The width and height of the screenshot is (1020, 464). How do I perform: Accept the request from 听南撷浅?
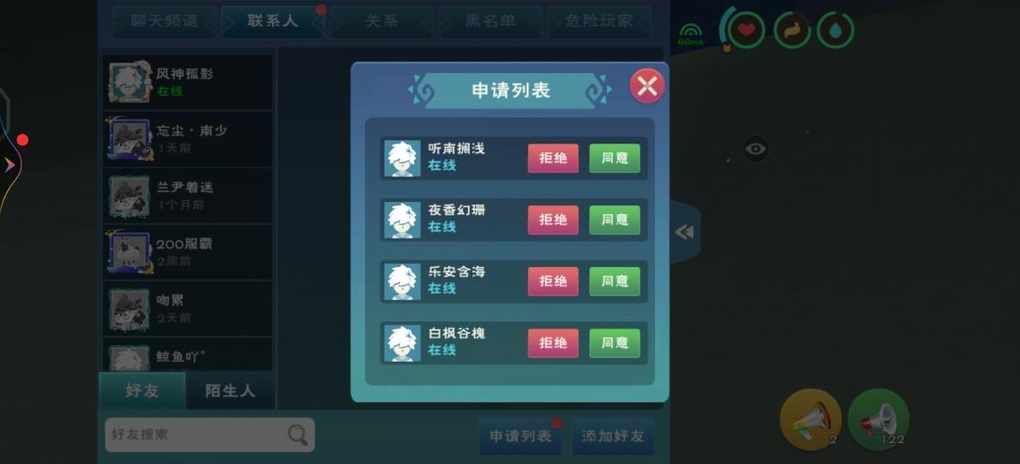pyautogui.click(x=614, y=158)
